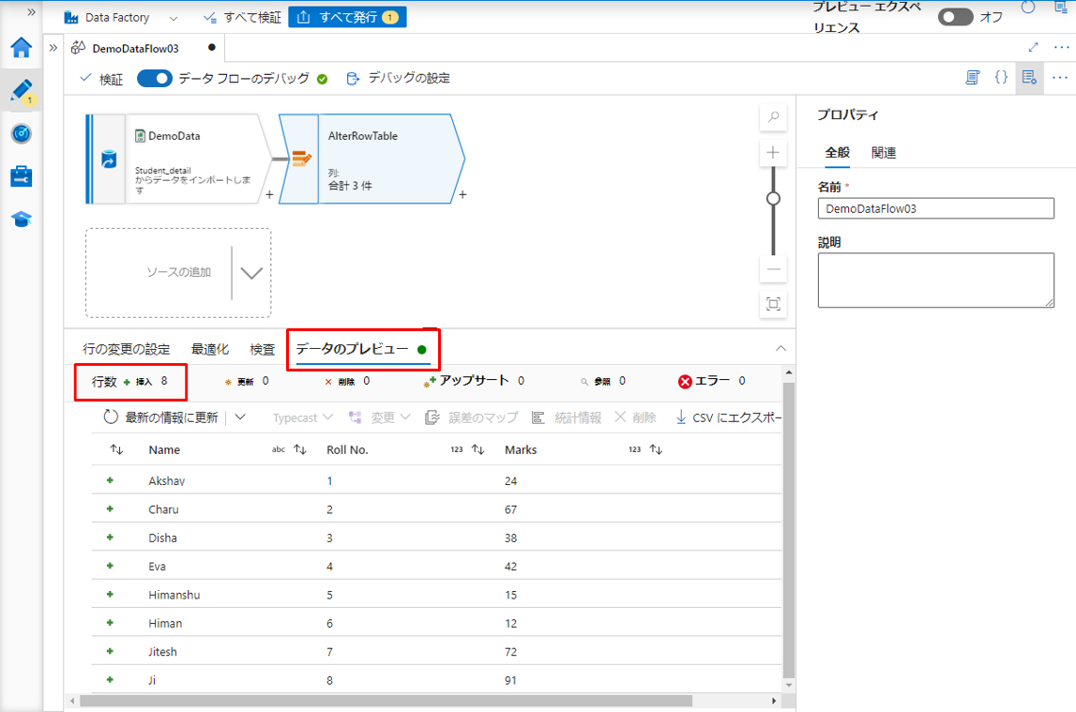Viewport: 1076px width, 712px height.
Task: Click the 名前 name input field
Action: click(x=936, y=209)
